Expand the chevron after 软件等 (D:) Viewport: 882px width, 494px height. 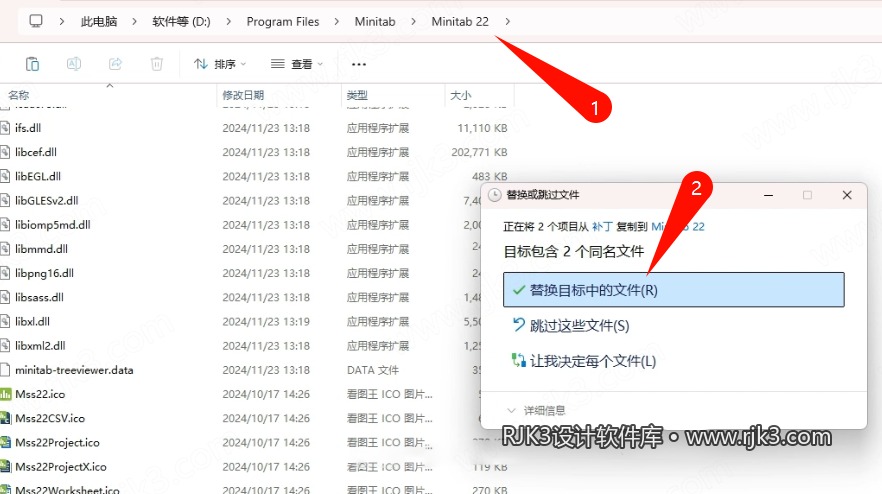pos(228,21)
